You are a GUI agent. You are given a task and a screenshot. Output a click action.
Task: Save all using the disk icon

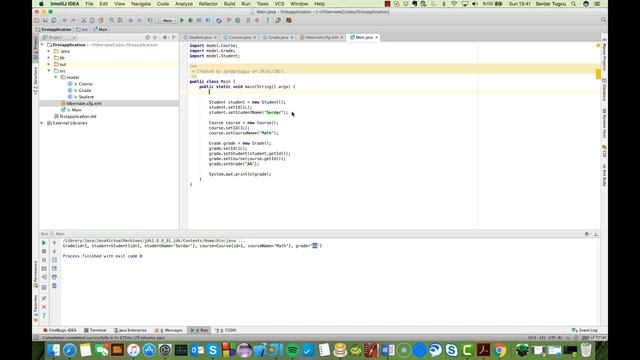[x=45, y=20]
